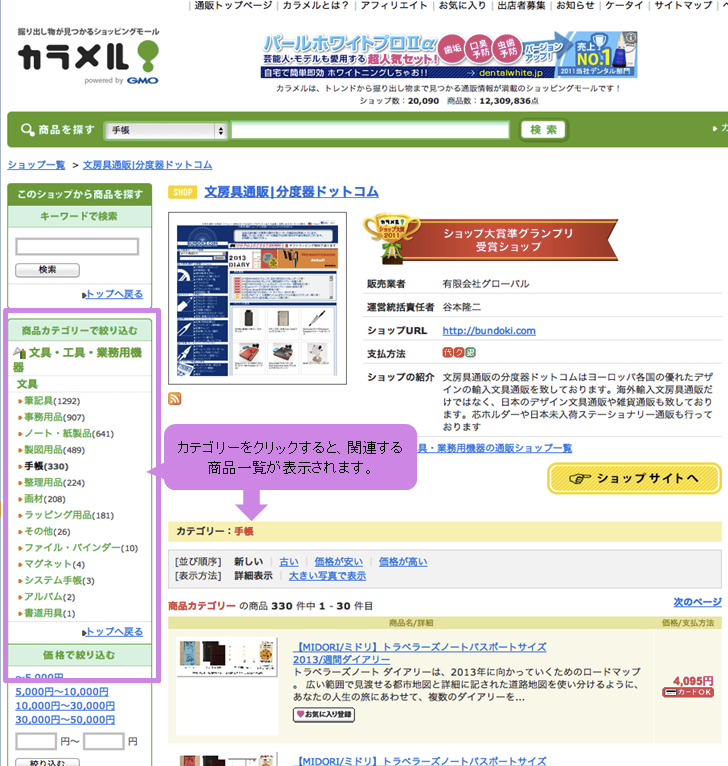
Task: Open アフィリエイト in the top menu
Action: coord(394,5)
